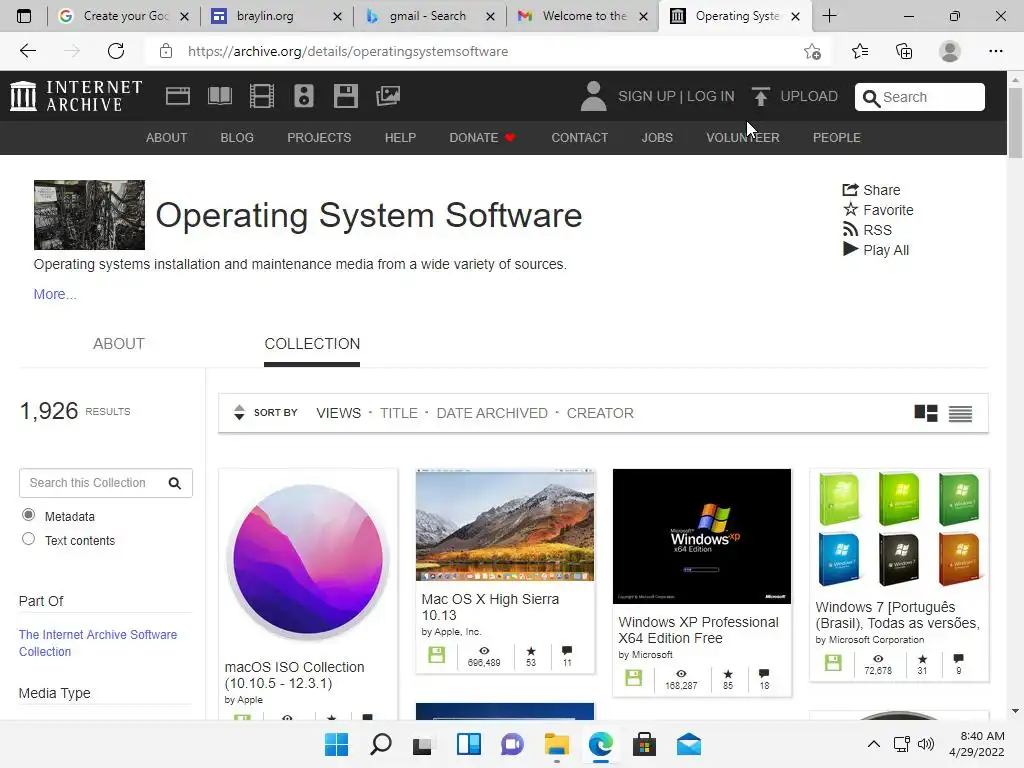This screenshot has width=1024, height=768.
Task: Open macOS ISO Collection thumbnail
Action: click(x=308, y=560)
